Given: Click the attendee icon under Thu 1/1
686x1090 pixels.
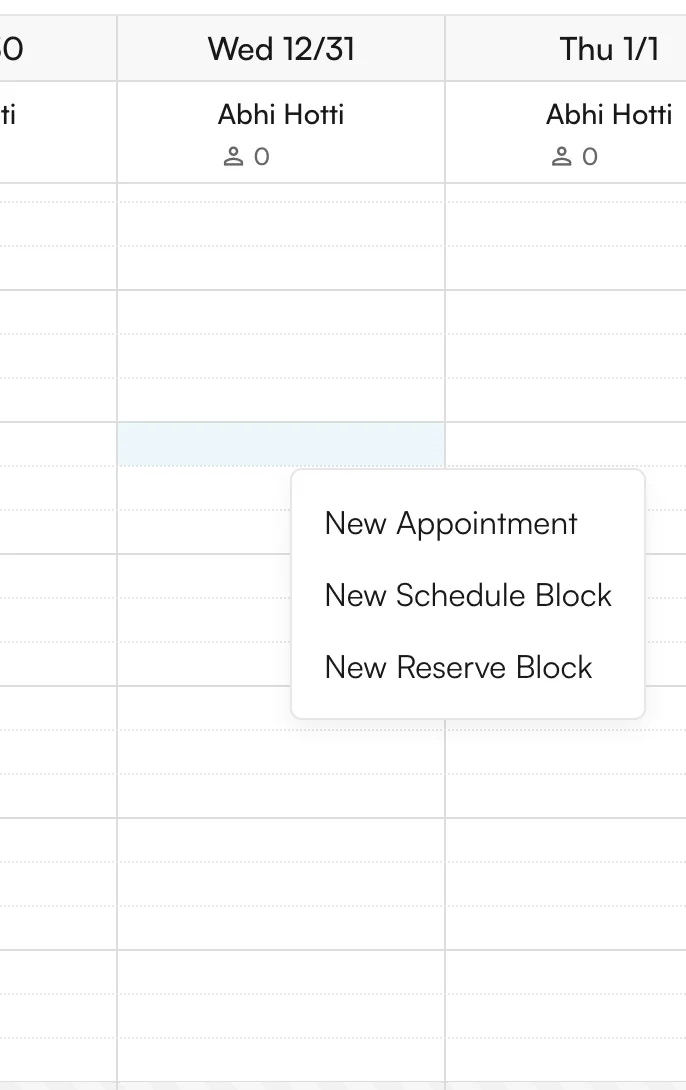Looking at the screenshot, I should point(562,156).
